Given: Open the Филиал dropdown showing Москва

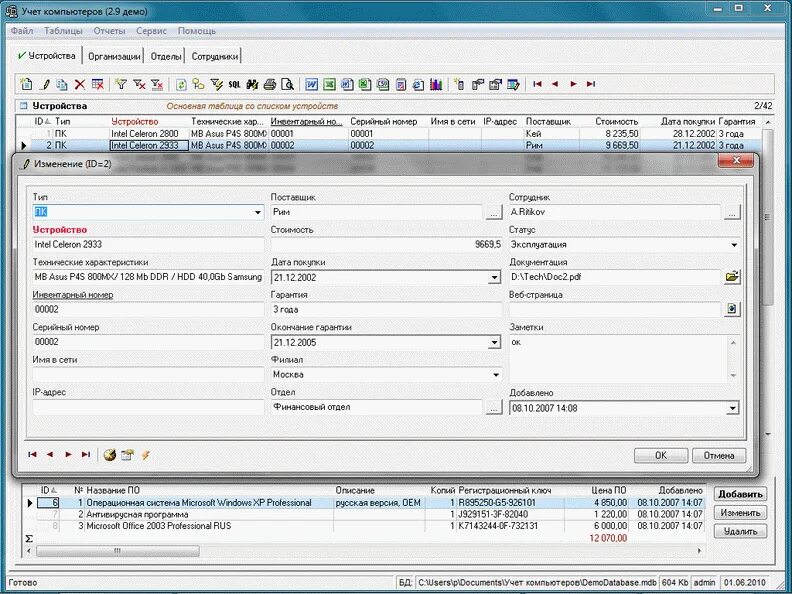Looking at the screenshot, I should 496,375.
